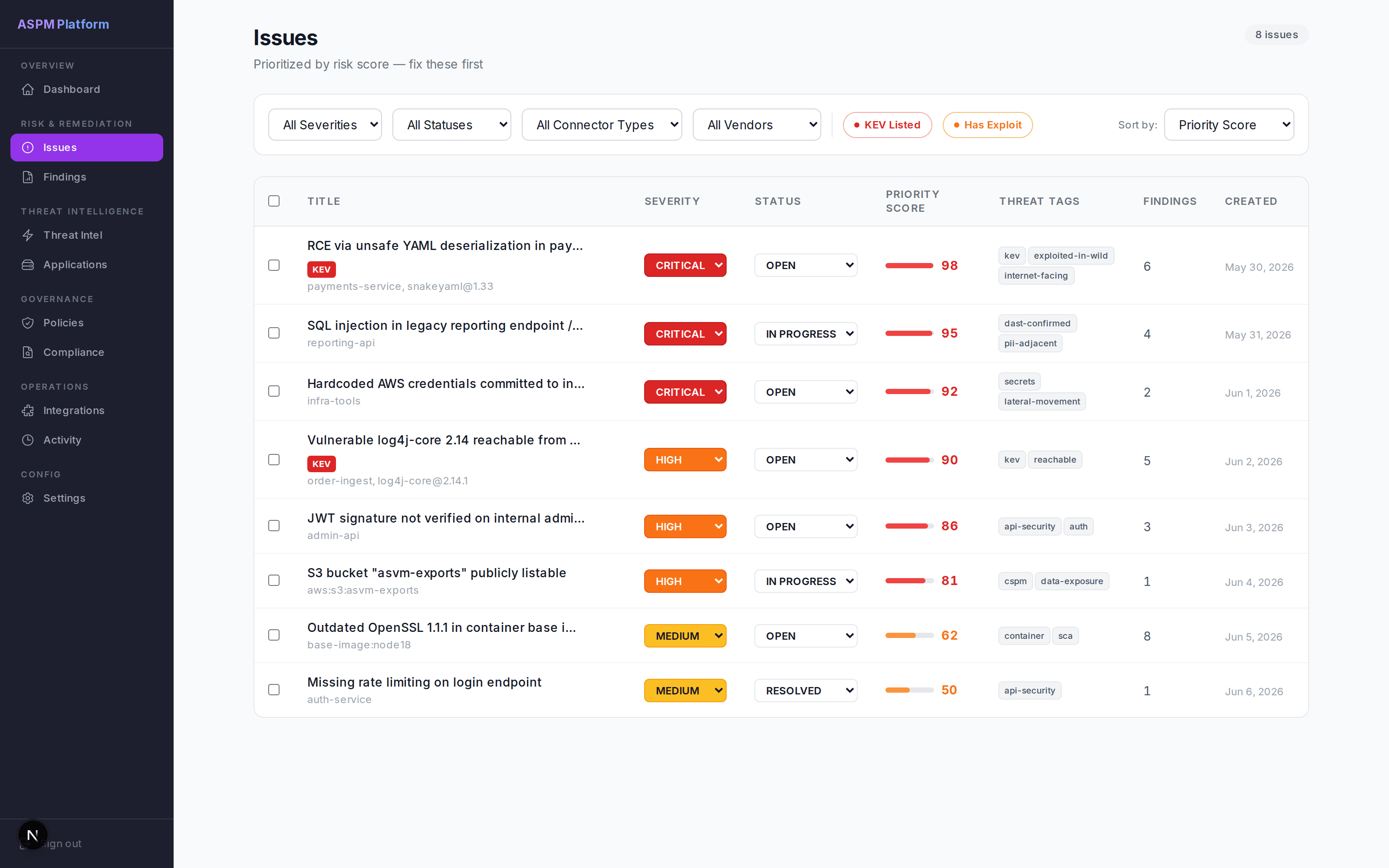Click the Integrations puzzle icon
The width and height of the screenshot is (1389, 868).
point(27,411)
